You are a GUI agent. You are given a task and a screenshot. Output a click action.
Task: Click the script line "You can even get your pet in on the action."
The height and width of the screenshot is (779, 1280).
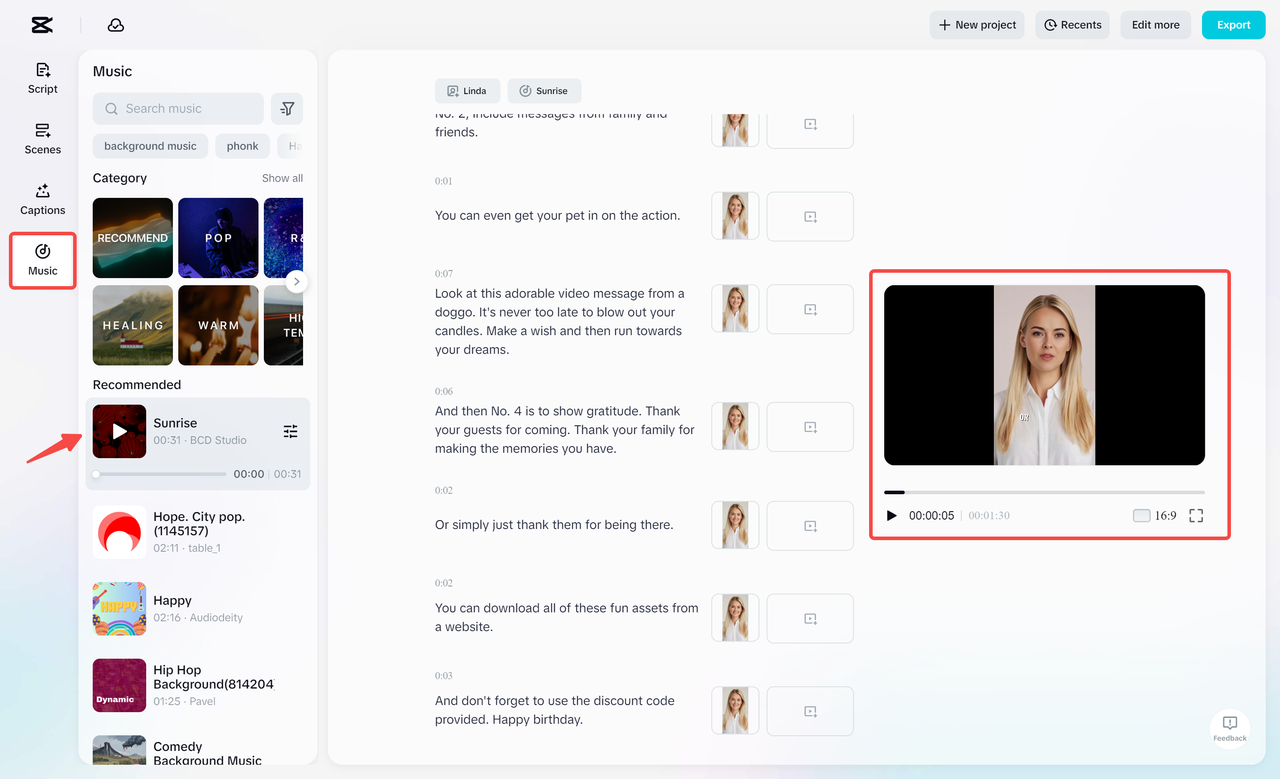point(557,216)
